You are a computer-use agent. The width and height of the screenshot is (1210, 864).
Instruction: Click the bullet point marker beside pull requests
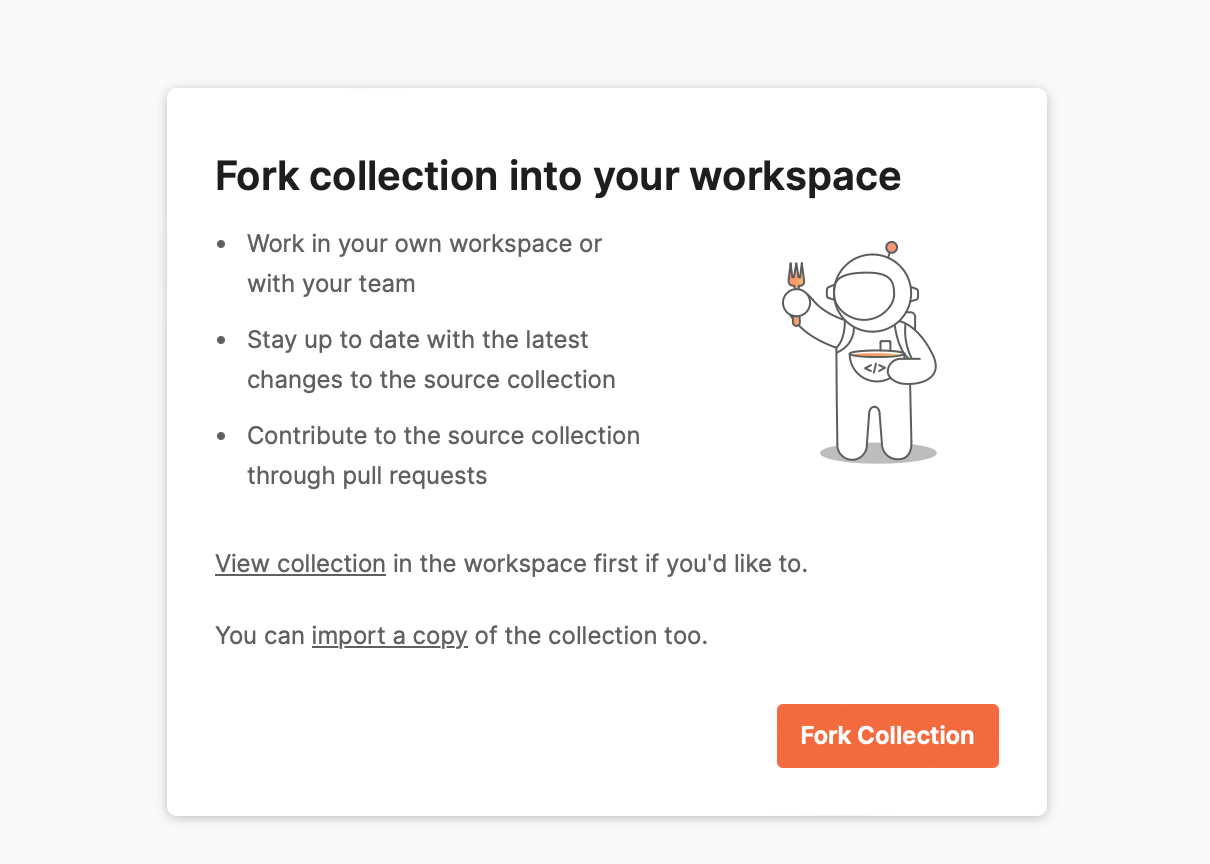[221, 436]
